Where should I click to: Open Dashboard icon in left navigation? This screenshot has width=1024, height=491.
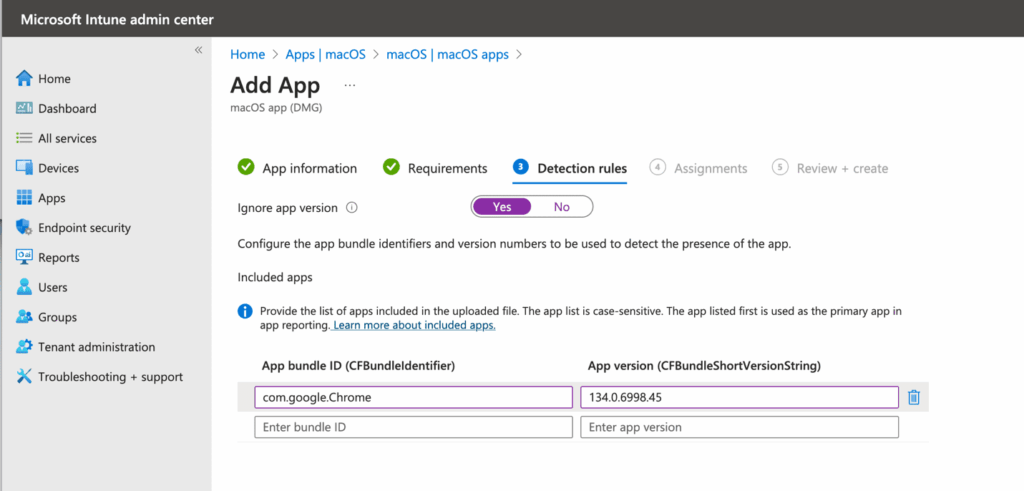point(25,109)
